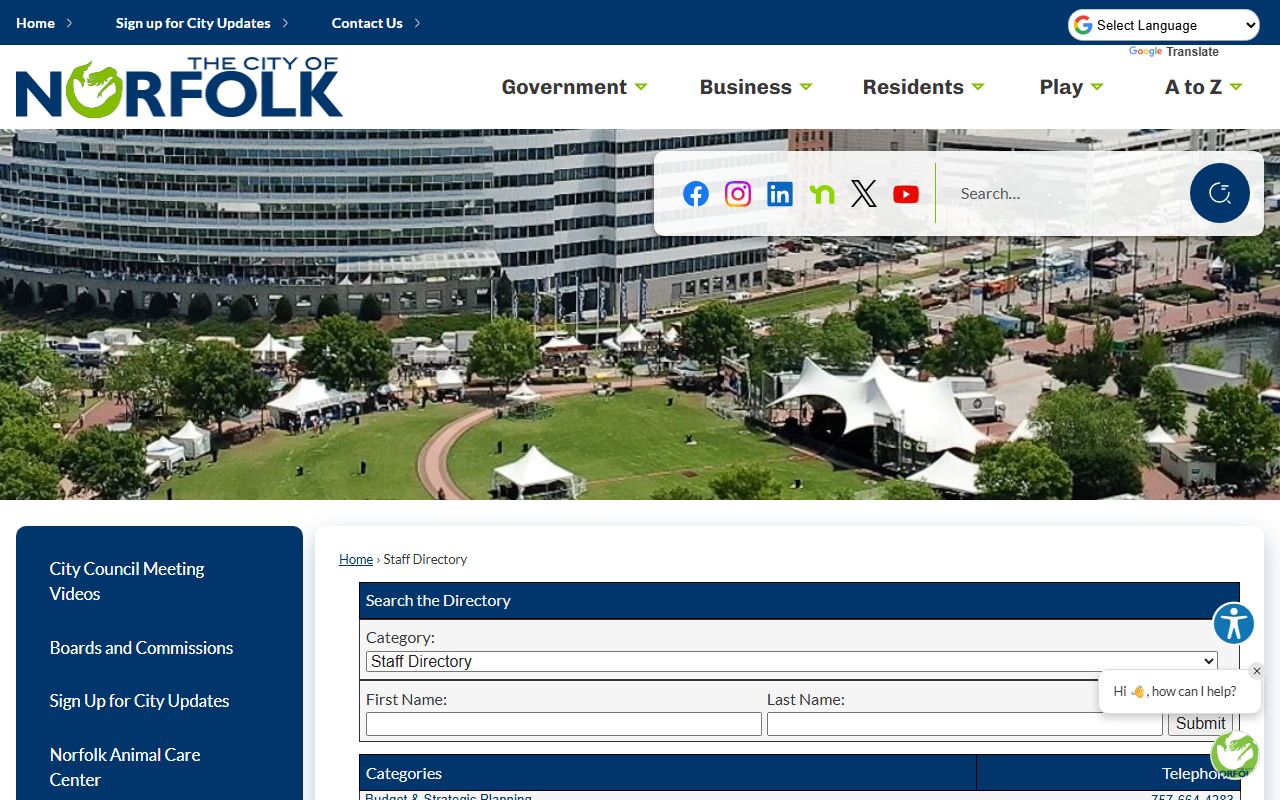Open the X (Twitter) social icon

click(x=864, y=194)
